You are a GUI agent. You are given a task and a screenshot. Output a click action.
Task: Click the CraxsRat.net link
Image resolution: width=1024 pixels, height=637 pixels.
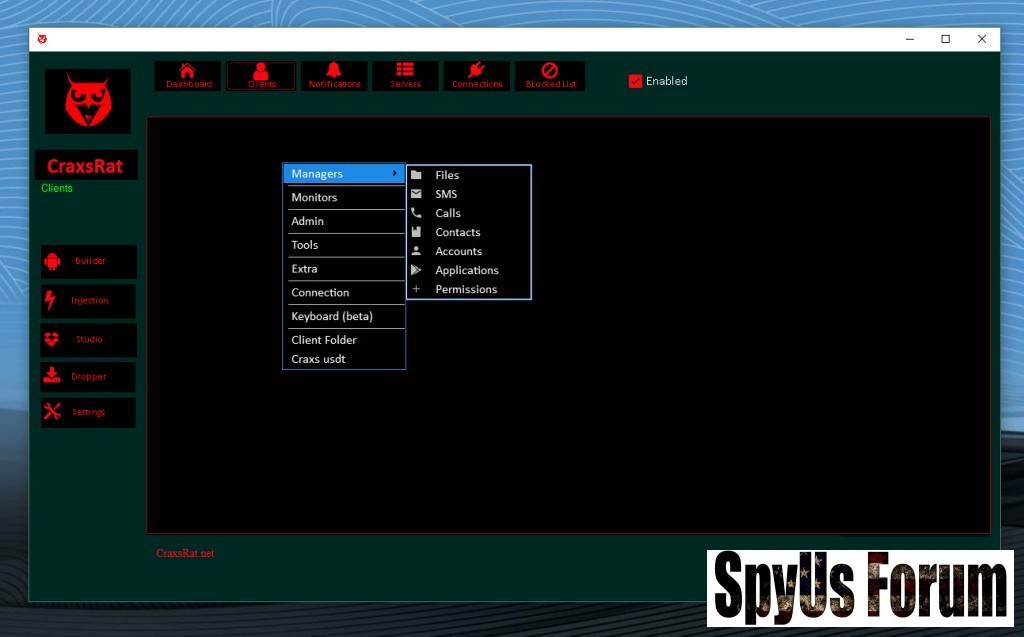185,553
